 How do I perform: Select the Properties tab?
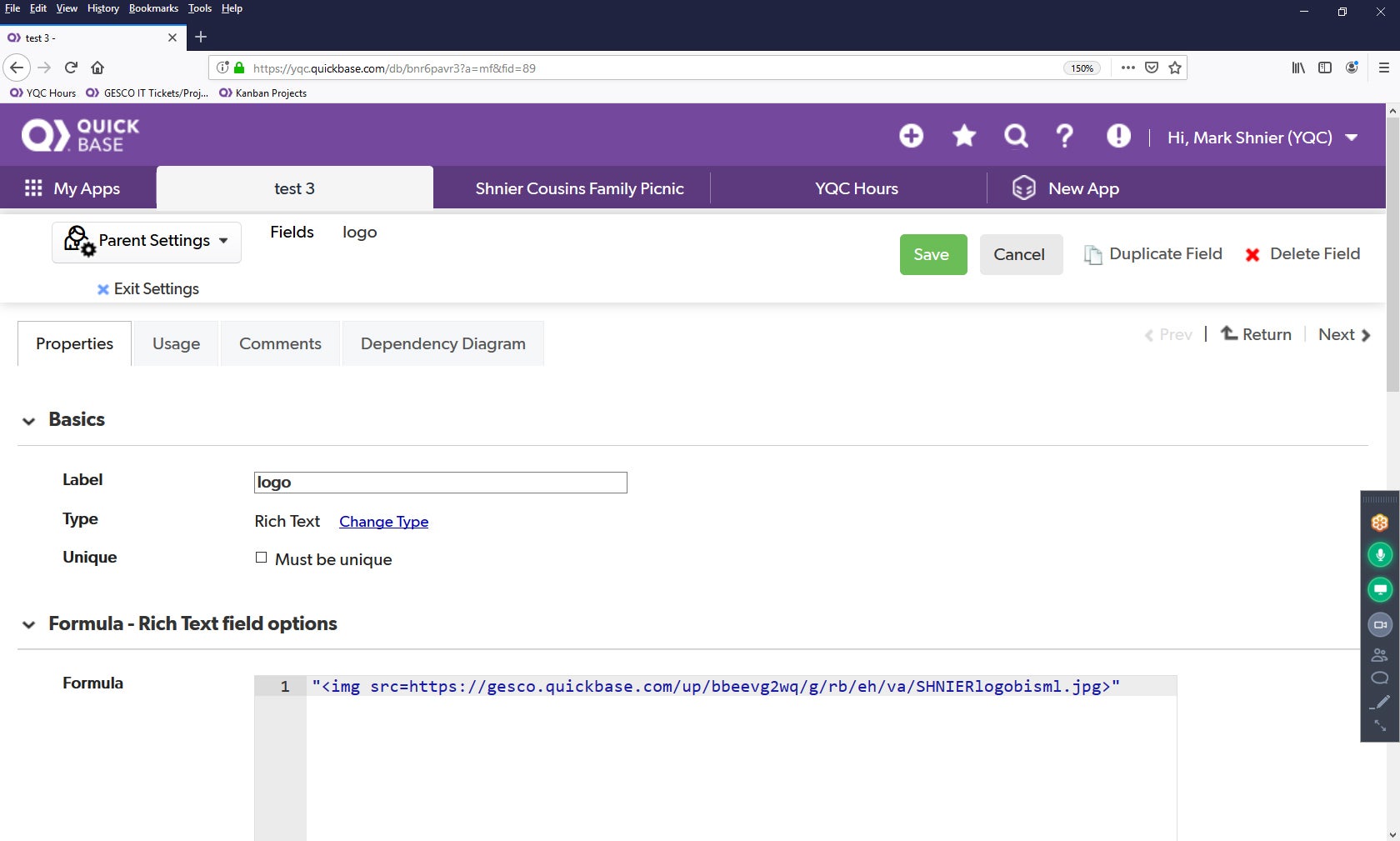[x=74, y=343]
